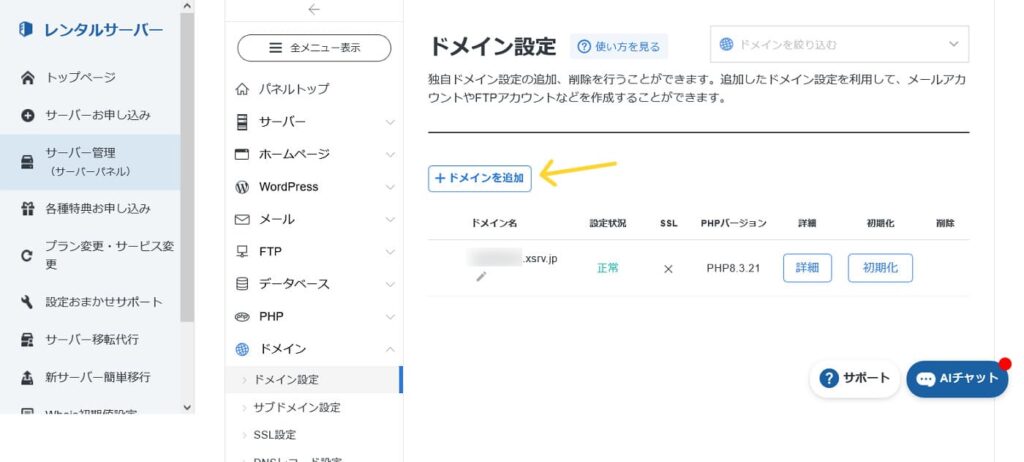Click the left sidebar scrollbar down arrow
Image resolution: width=1024 pixels, height=462 pixels.
(187, 407)
